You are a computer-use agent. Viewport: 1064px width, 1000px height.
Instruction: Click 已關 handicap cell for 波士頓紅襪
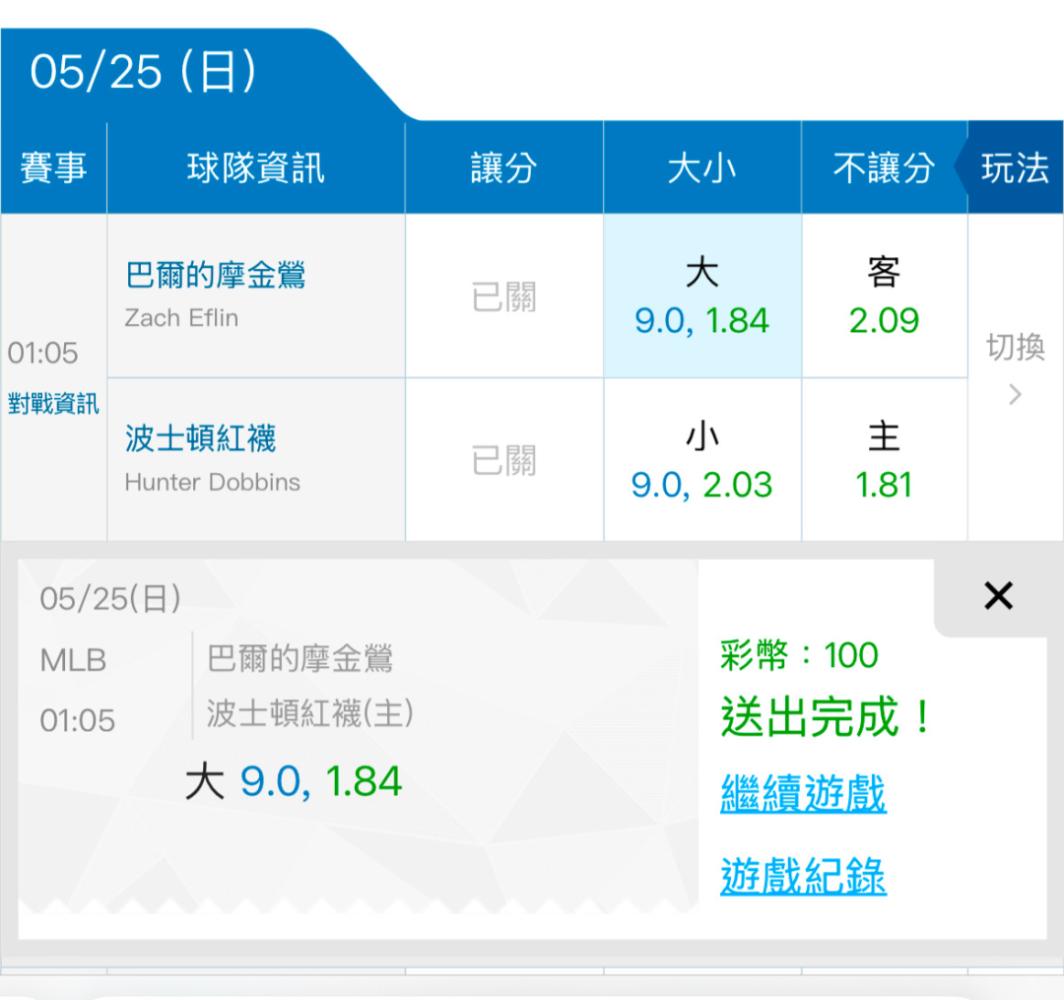coord(504,461)
